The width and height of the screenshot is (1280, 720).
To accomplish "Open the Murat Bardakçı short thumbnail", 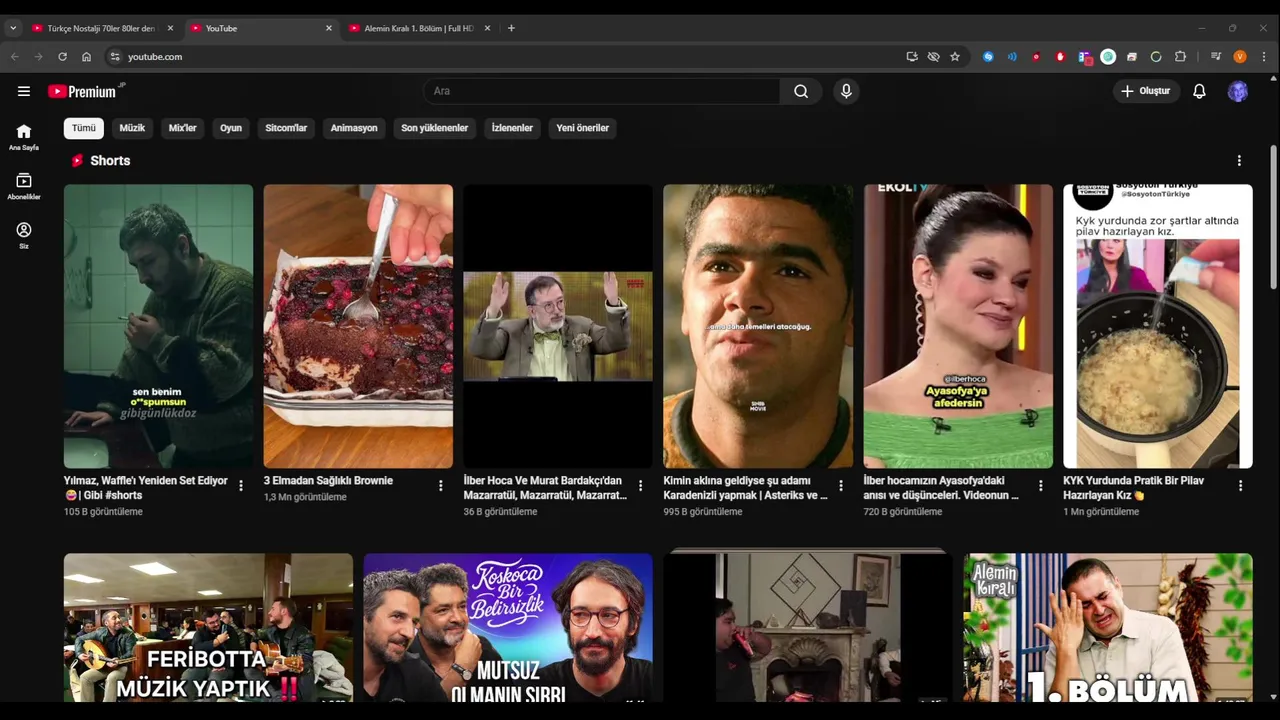I will [558, 326].
